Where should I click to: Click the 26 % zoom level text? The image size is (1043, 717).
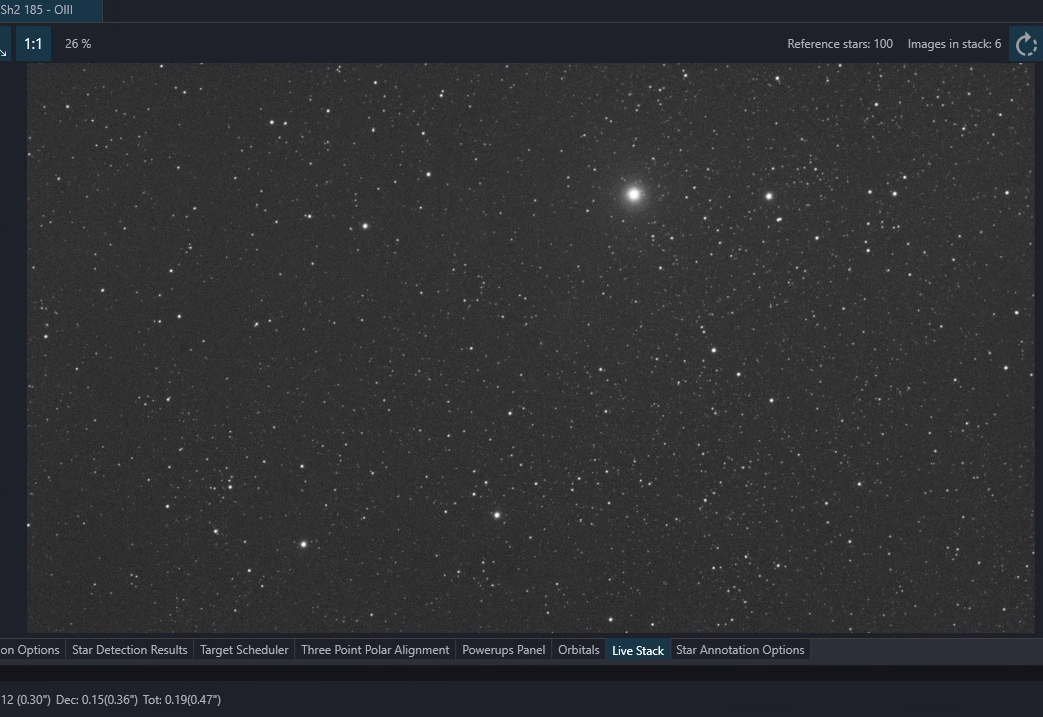[x=78, y=44]
